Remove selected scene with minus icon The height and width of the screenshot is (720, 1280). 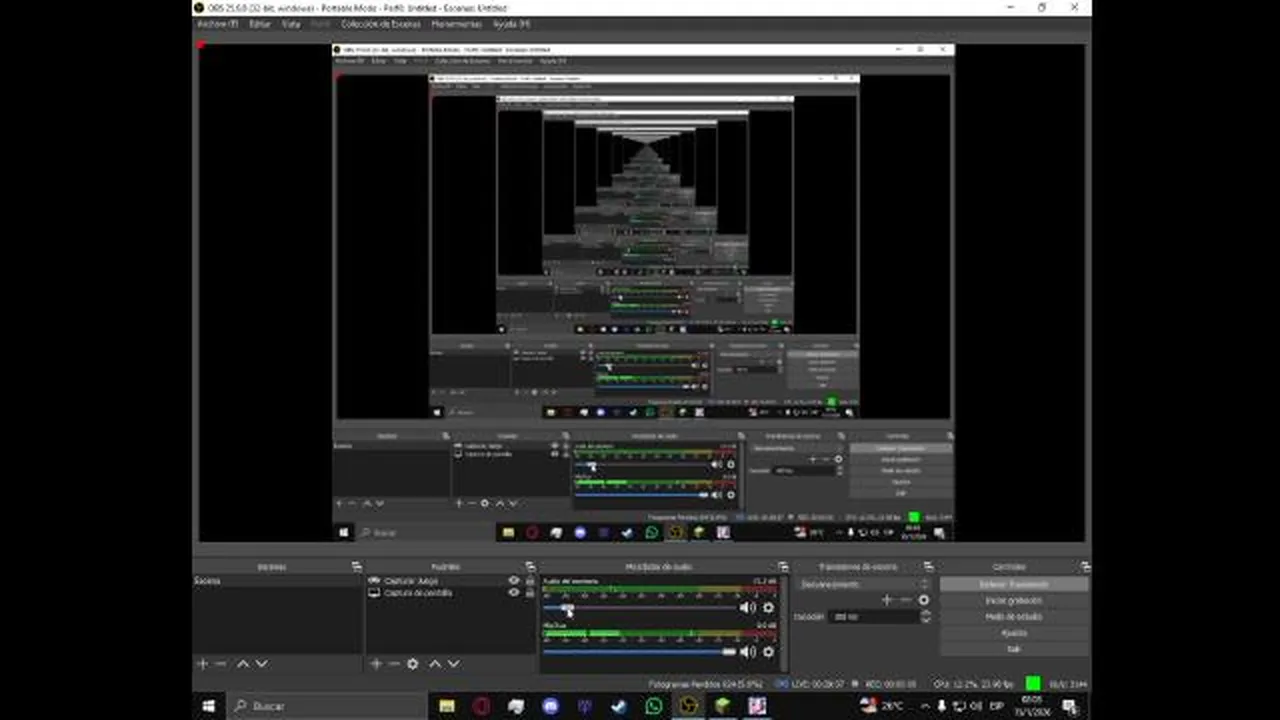tap(221, 663)
